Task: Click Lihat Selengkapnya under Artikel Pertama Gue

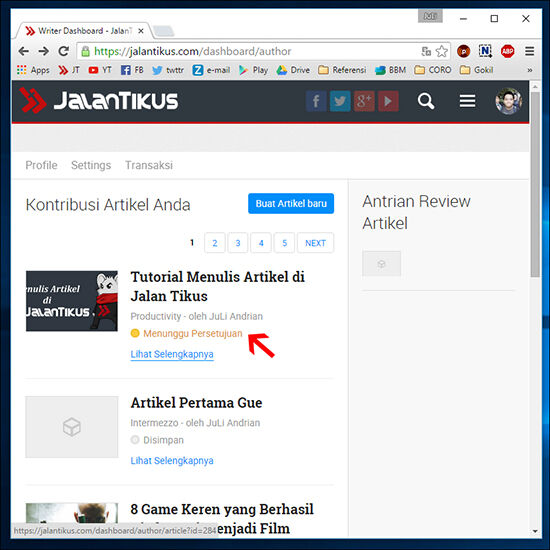Action: tap(172, 461)
